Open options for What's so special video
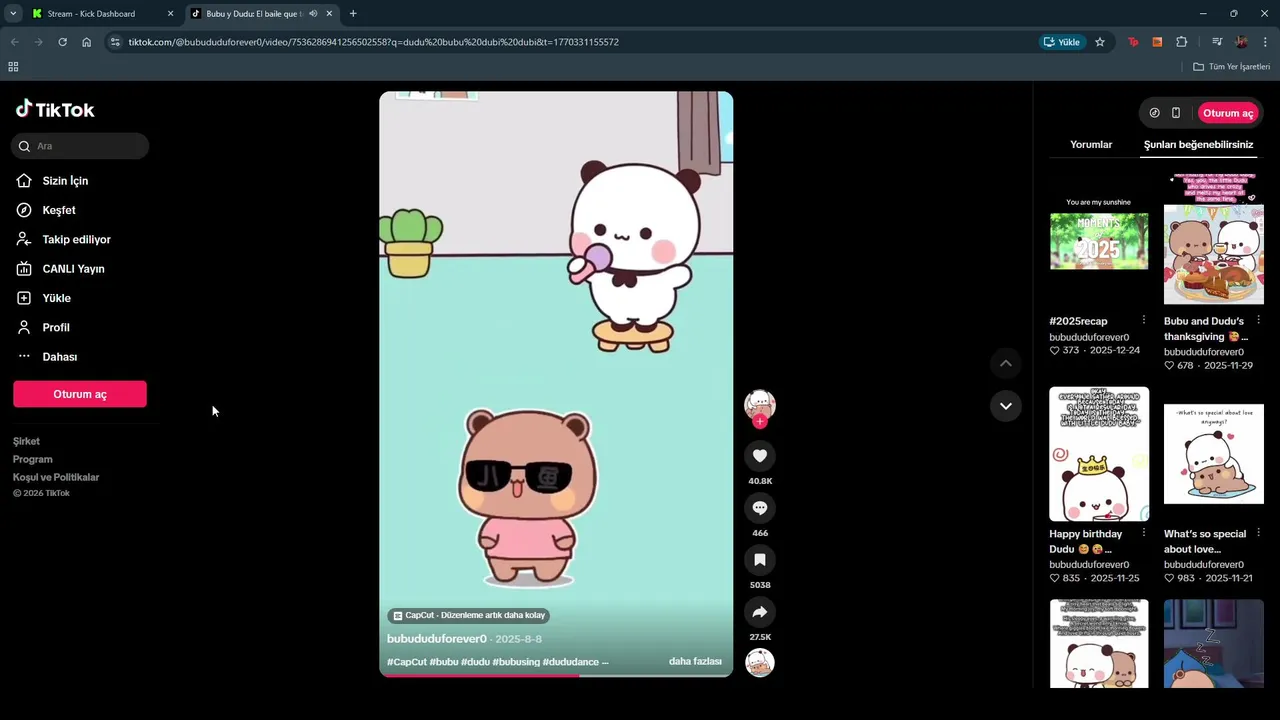Image resolution: width=1280 pixels, height=720 pixels. pos(1258,534)
